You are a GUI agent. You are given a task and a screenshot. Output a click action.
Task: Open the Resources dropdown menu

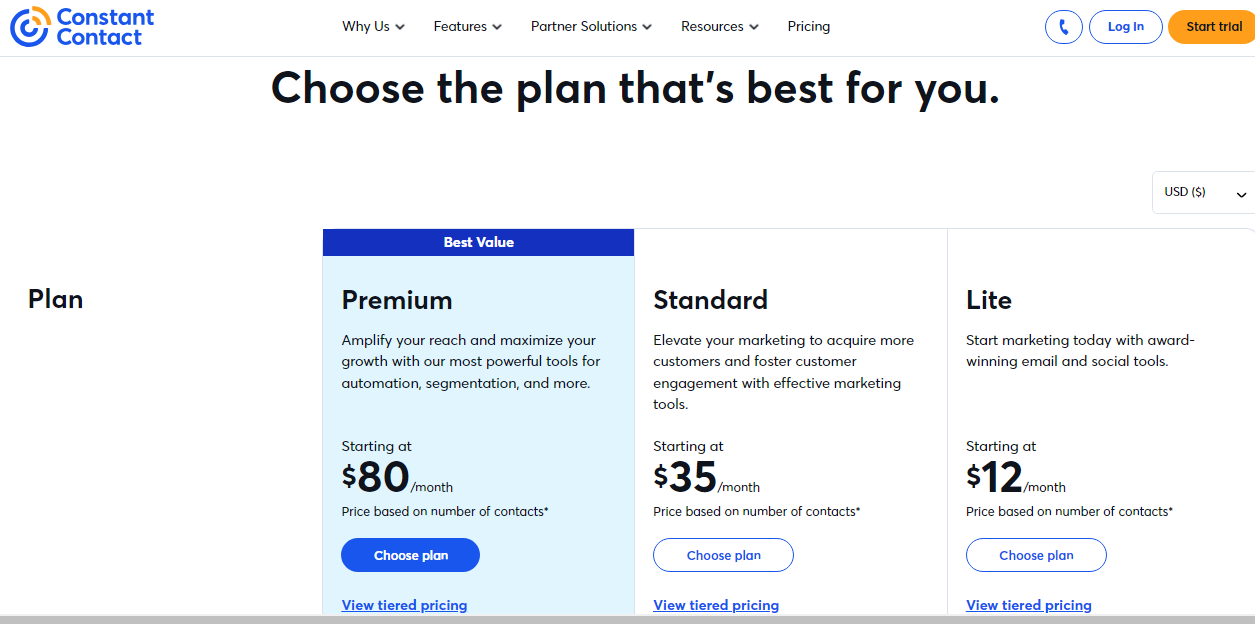(719, 27)
